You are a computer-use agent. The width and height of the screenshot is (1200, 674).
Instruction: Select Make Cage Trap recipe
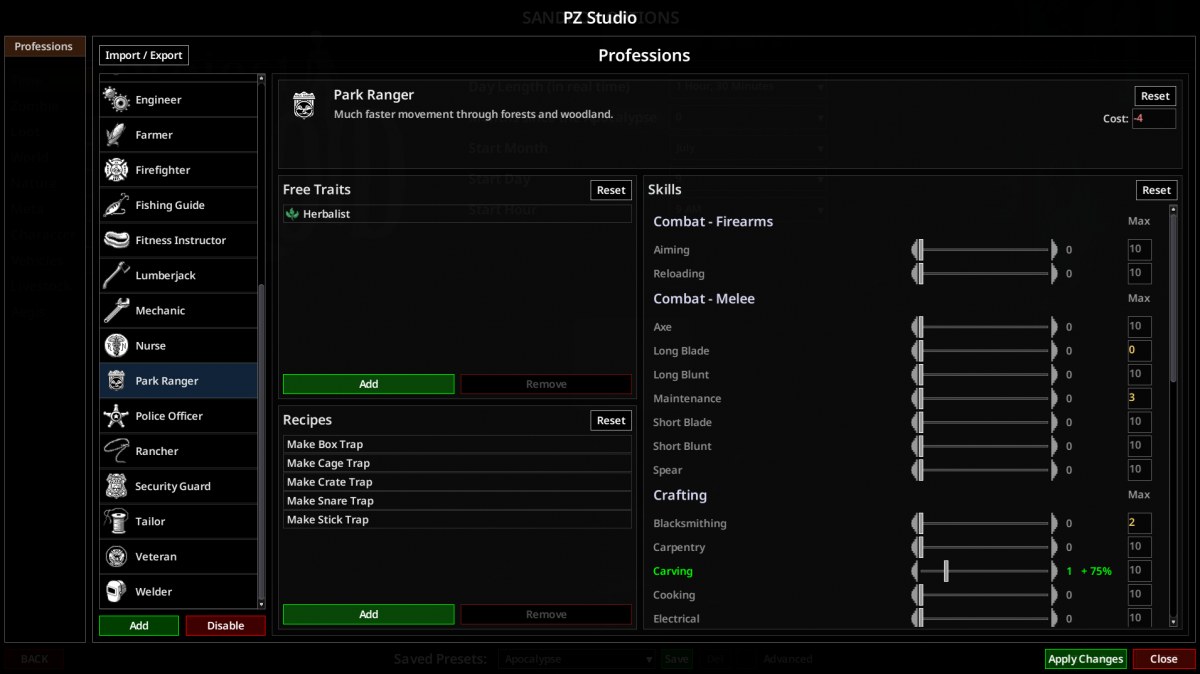[457, 463]
